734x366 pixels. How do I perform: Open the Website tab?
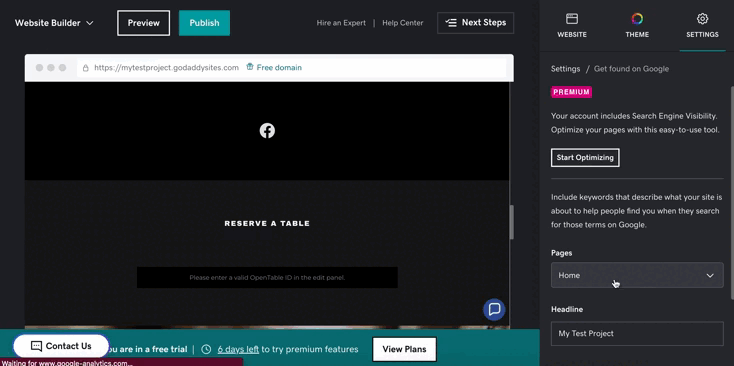pyautogui.click(x=572, y=26)
